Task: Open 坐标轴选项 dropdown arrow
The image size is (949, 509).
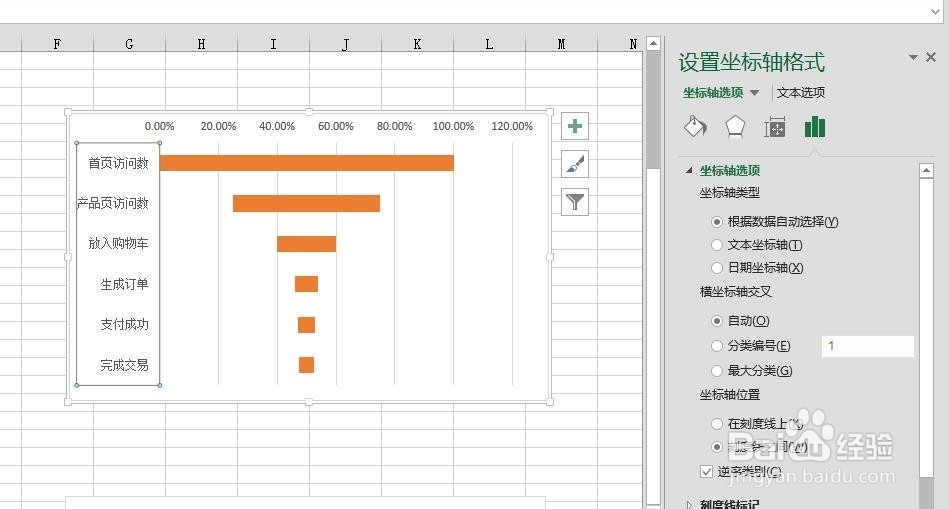Action: tap(754, 93)
